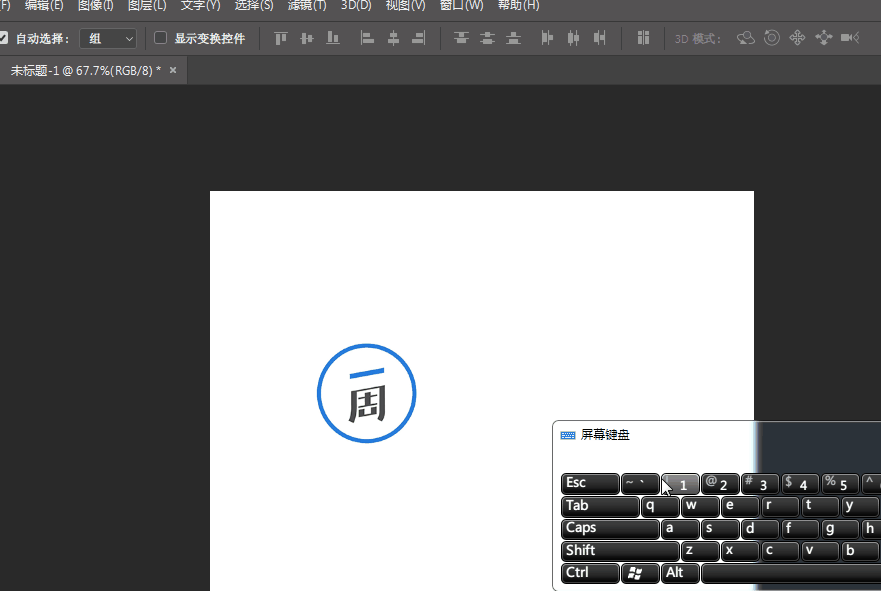Select the 3D roll object mode icon

coord(772,38)
